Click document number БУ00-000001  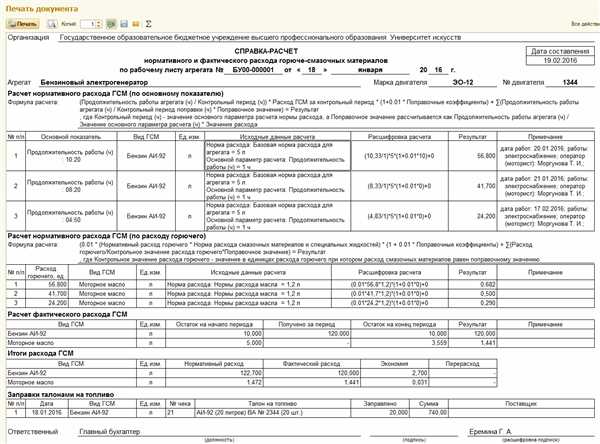pyautogui.click(x=253, y=70)
